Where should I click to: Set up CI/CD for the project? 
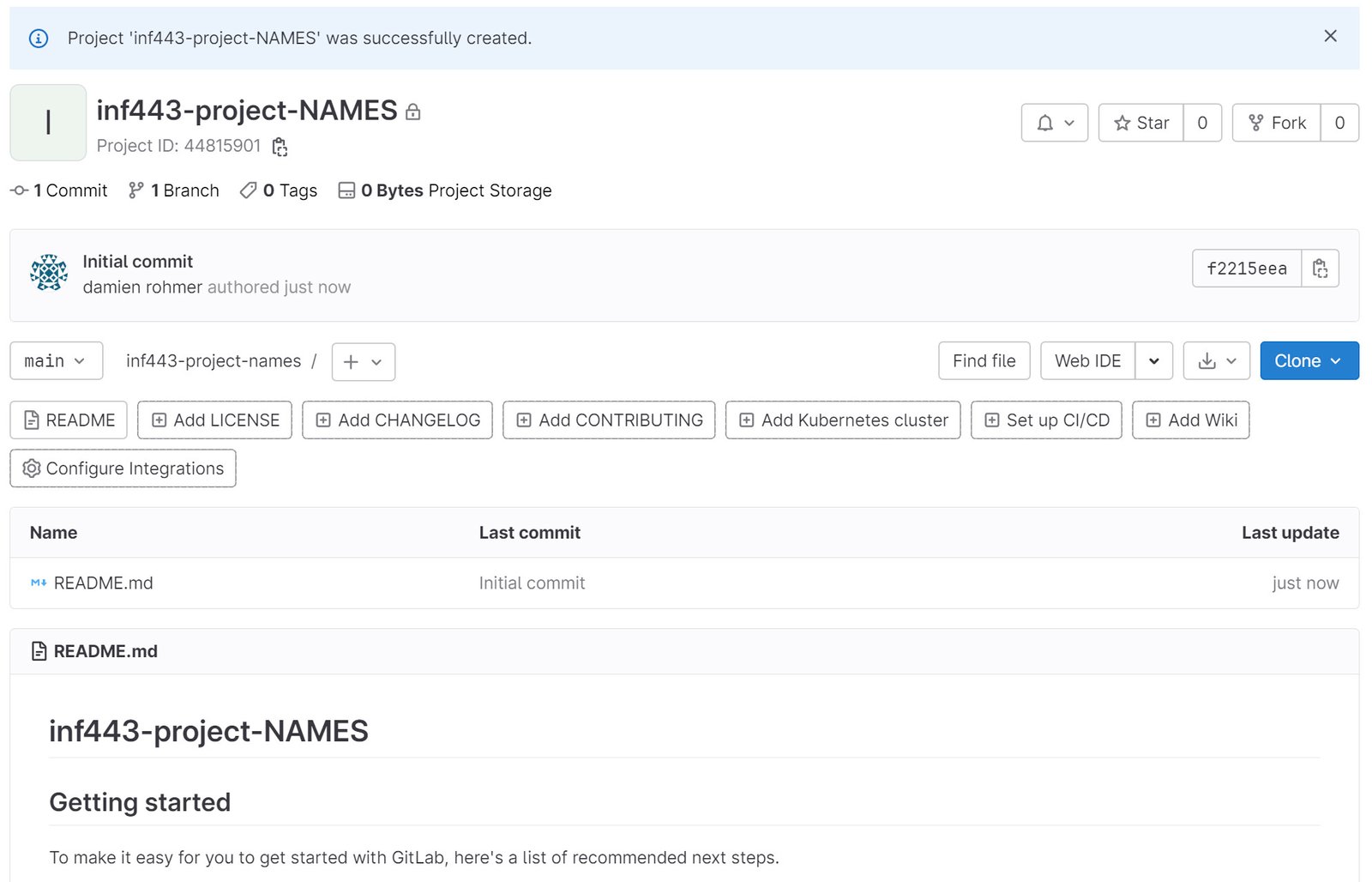point(1045,420)
